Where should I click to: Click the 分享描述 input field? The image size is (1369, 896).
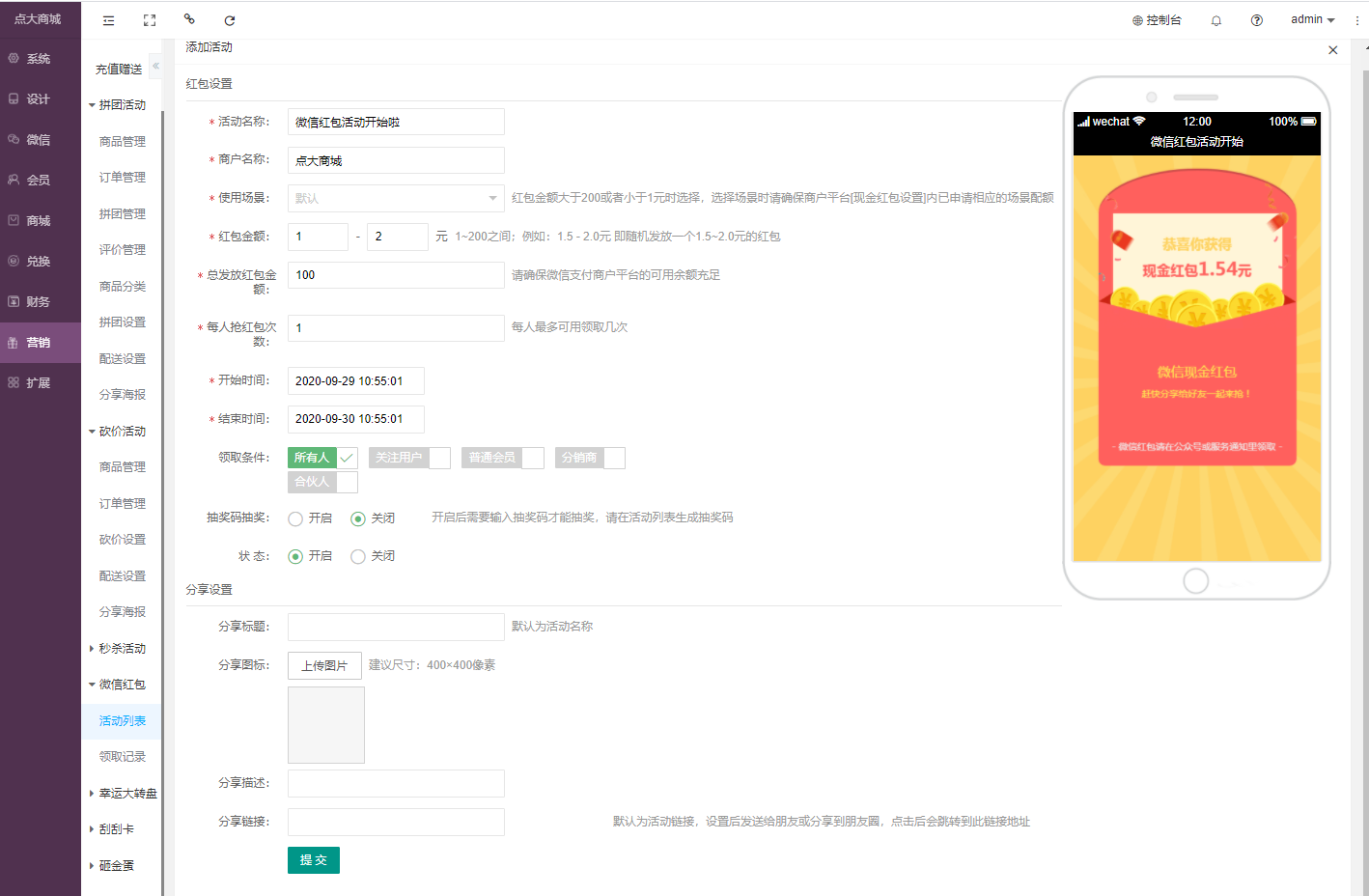[x=396, y=783]
